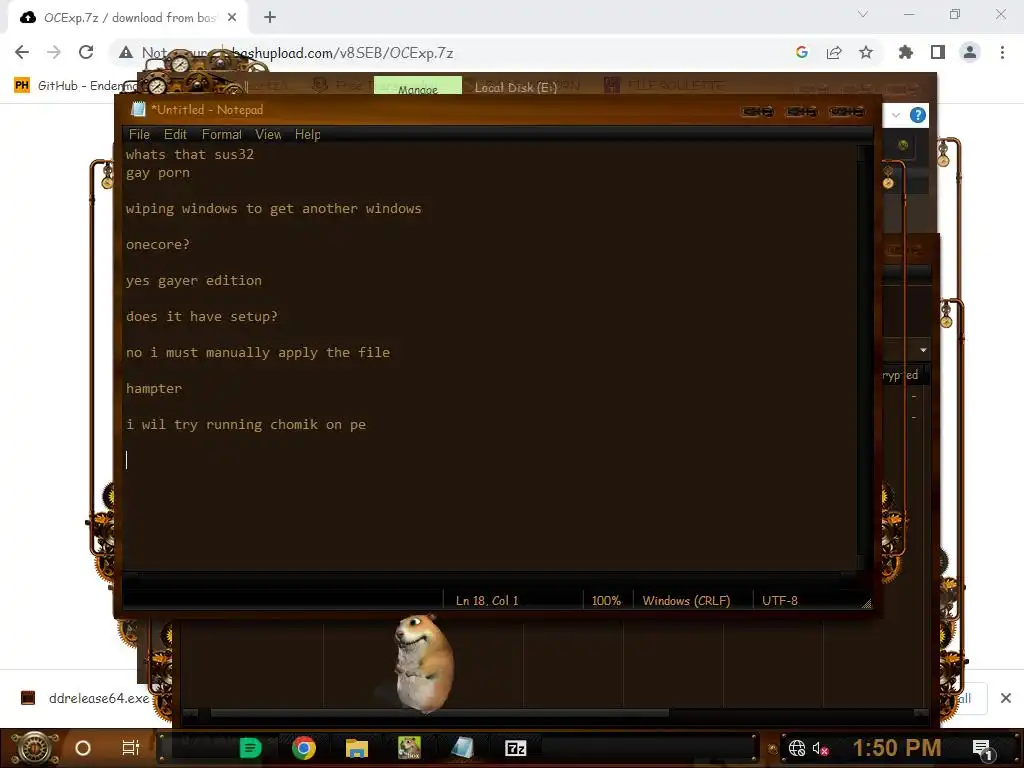Screen dimensions: 1024x768
Task: Open Task View on the taskbar
Action: pos(131,748)
